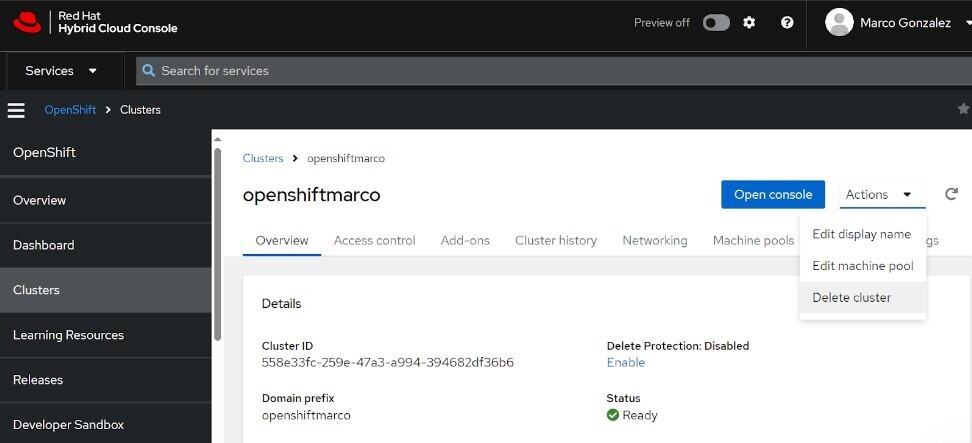Click the favorite star icon
This screenshot has width=972, height=443.
[963, 109]
